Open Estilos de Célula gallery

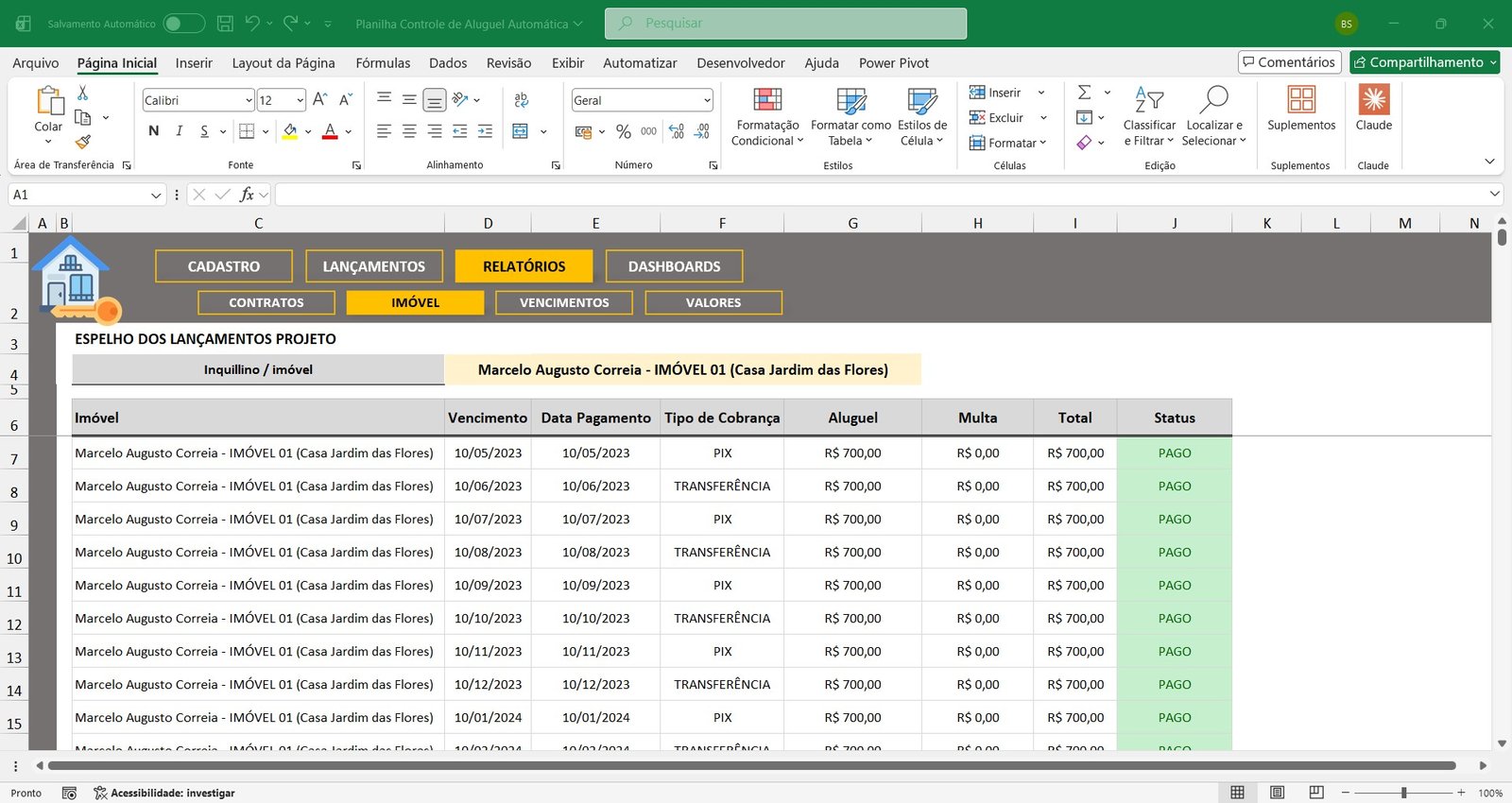(x=922, y=116)
